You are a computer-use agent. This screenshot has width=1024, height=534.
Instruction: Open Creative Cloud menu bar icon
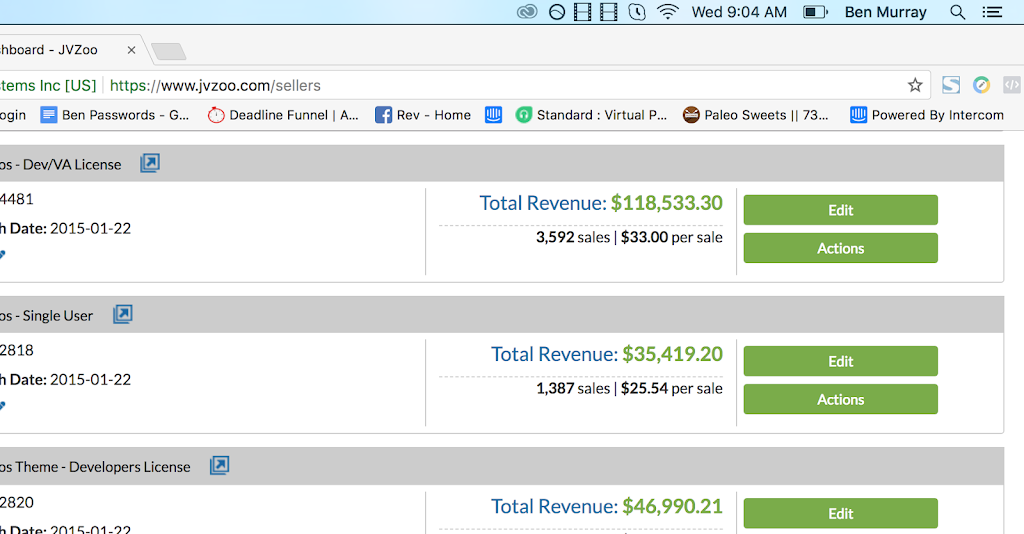coord(527,12)
